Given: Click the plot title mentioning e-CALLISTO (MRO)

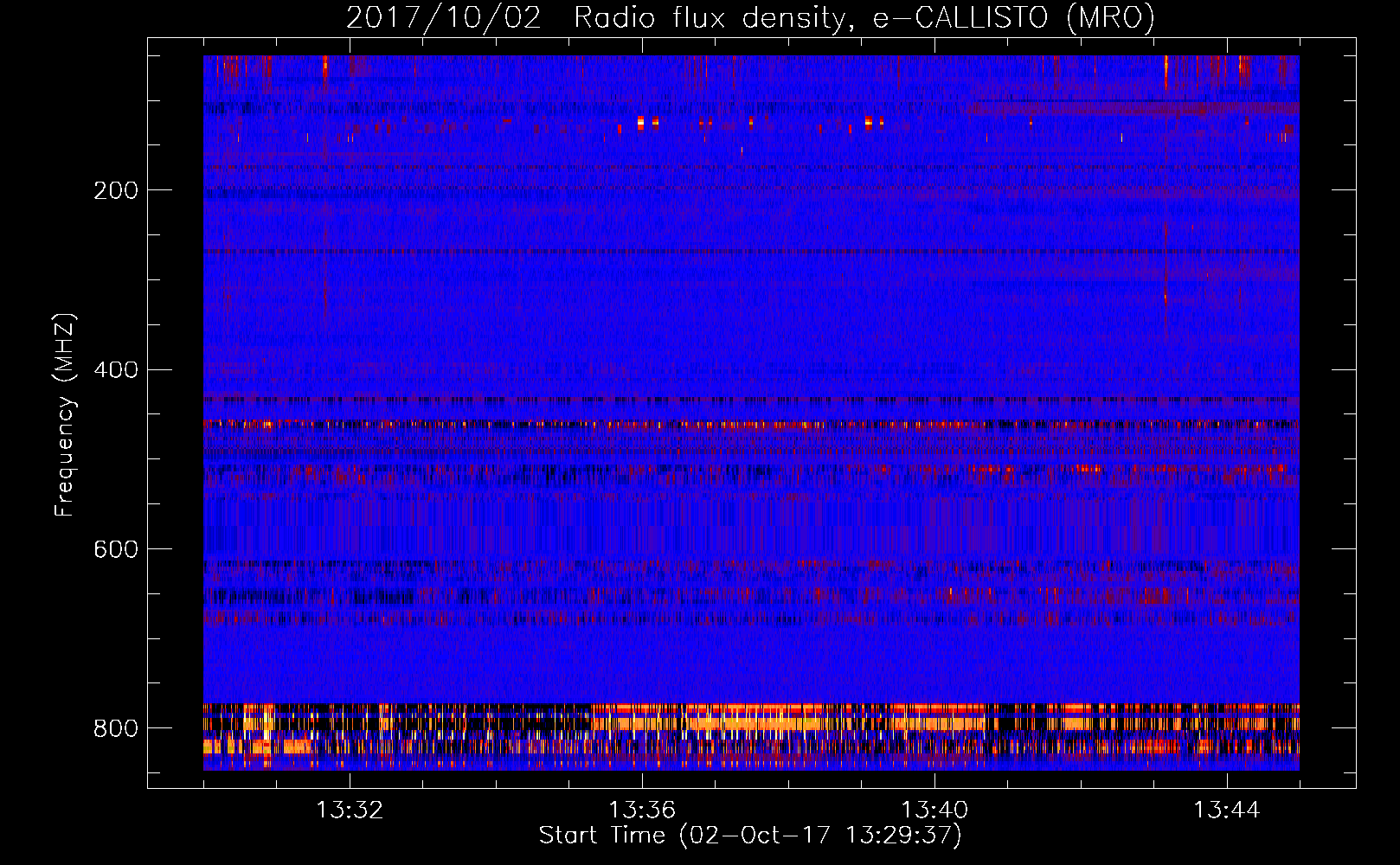Looking at the screenshot, I should pos(750,17).
